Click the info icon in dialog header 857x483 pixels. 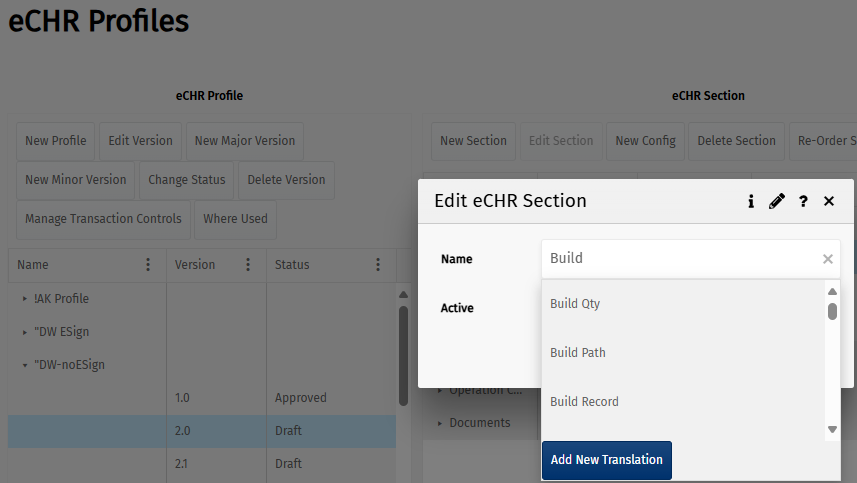tap(751, 201)
